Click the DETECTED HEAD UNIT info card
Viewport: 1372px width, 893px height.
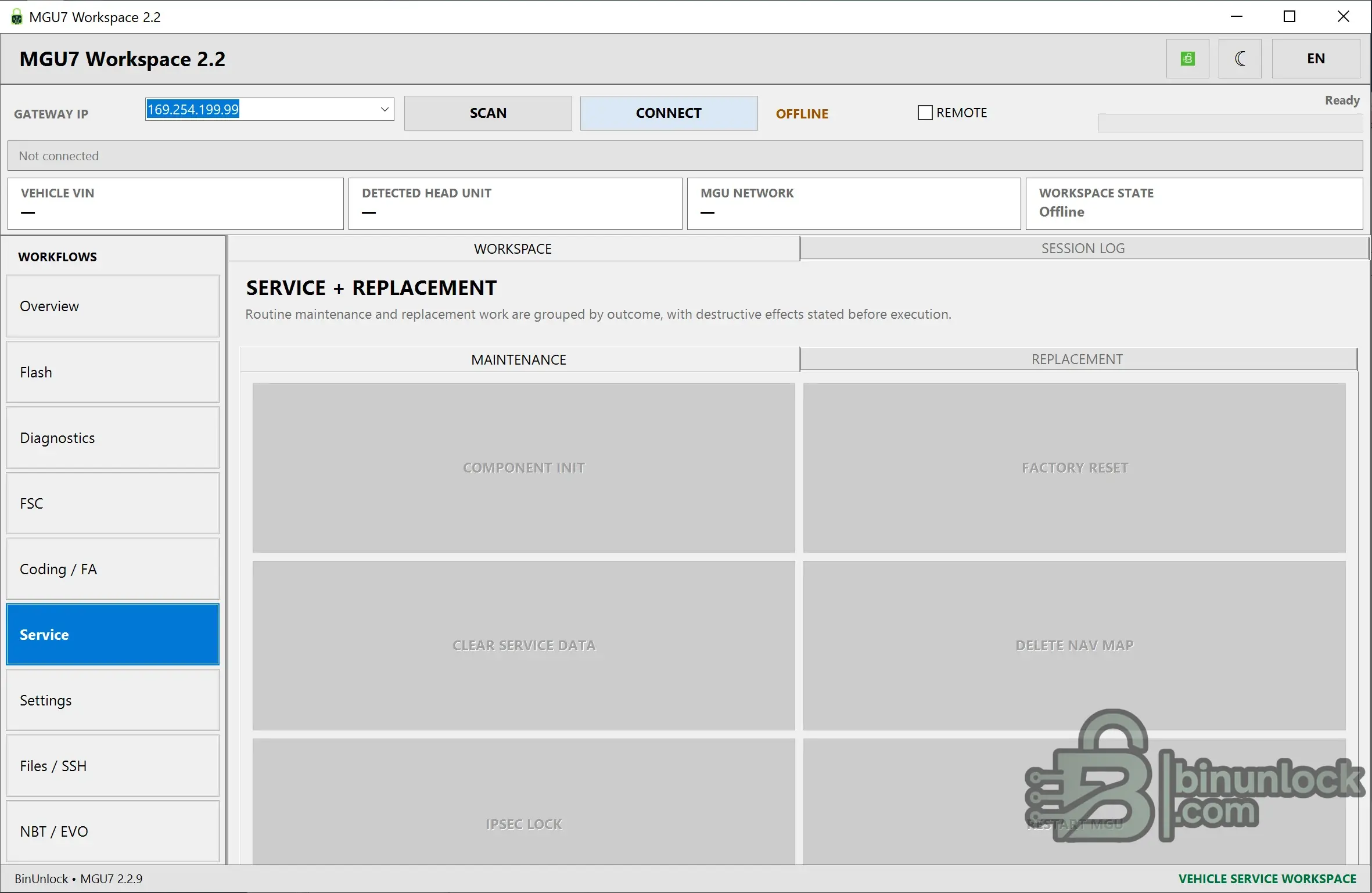(515, 204)
